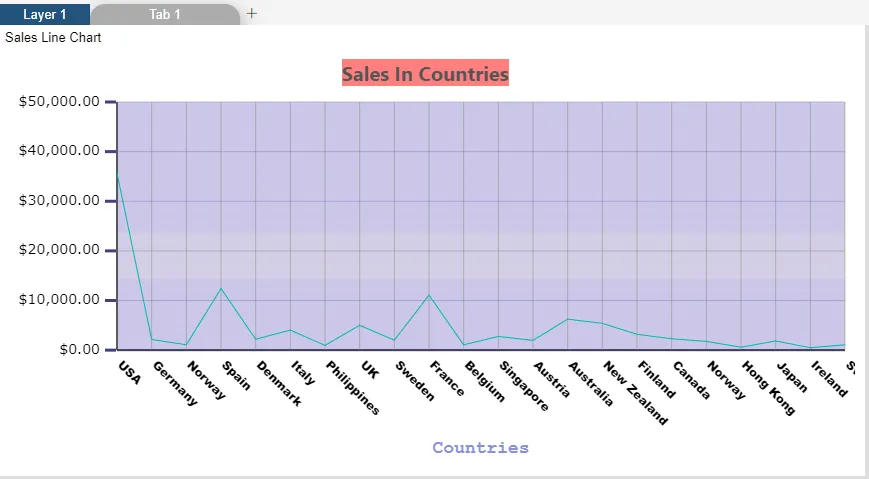Select the $50,000.00 y-axis label
This screenshot has width=869, height=479.
coord(60,102)
